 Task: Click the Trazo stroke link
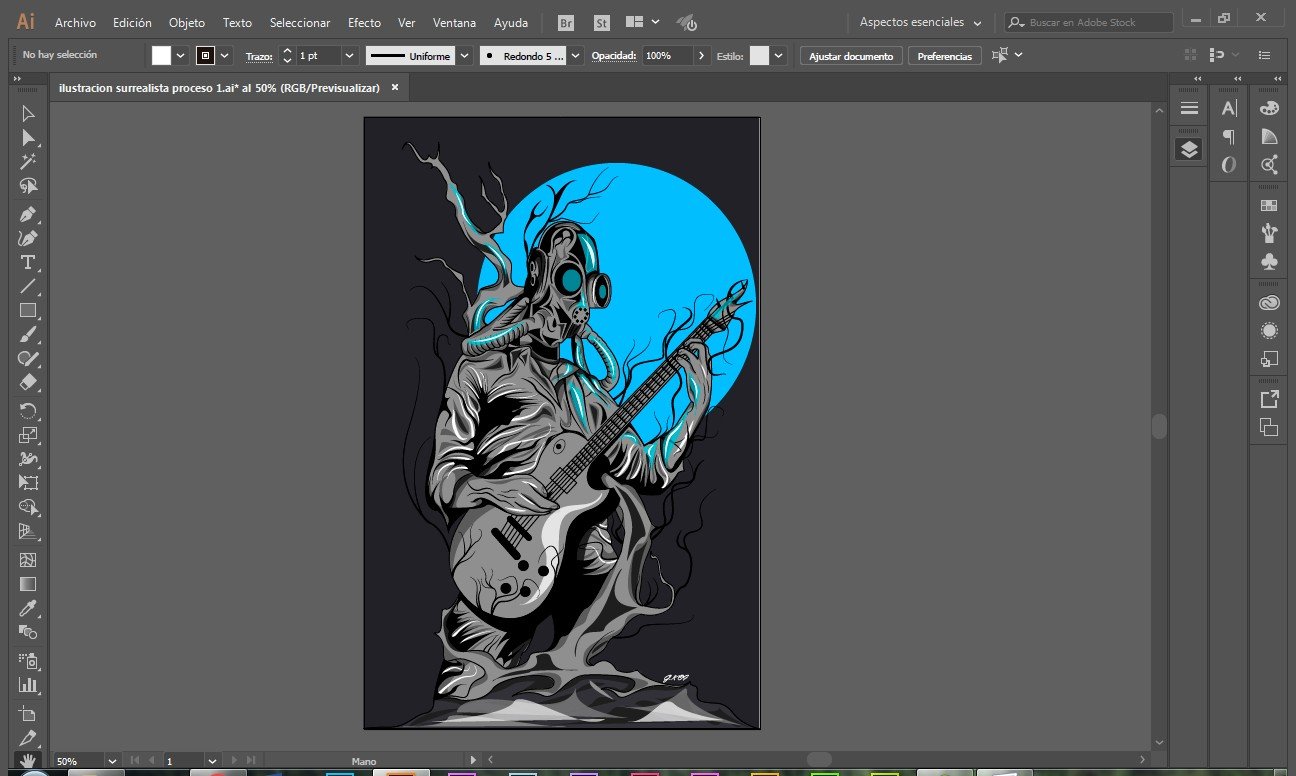click(x=259, y=56)
